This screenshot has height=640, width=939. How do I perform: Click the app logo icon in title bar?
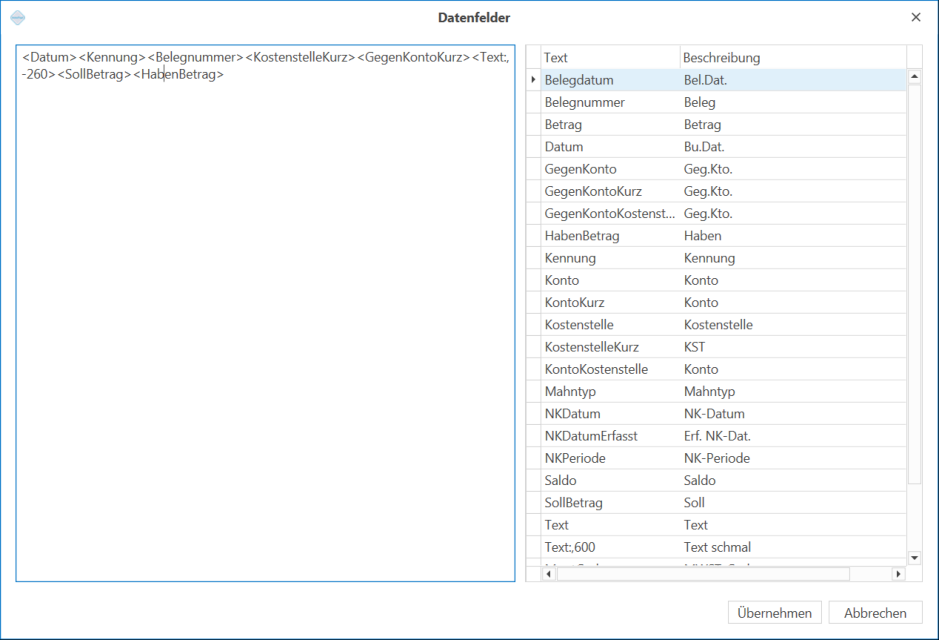coord(18,18)
